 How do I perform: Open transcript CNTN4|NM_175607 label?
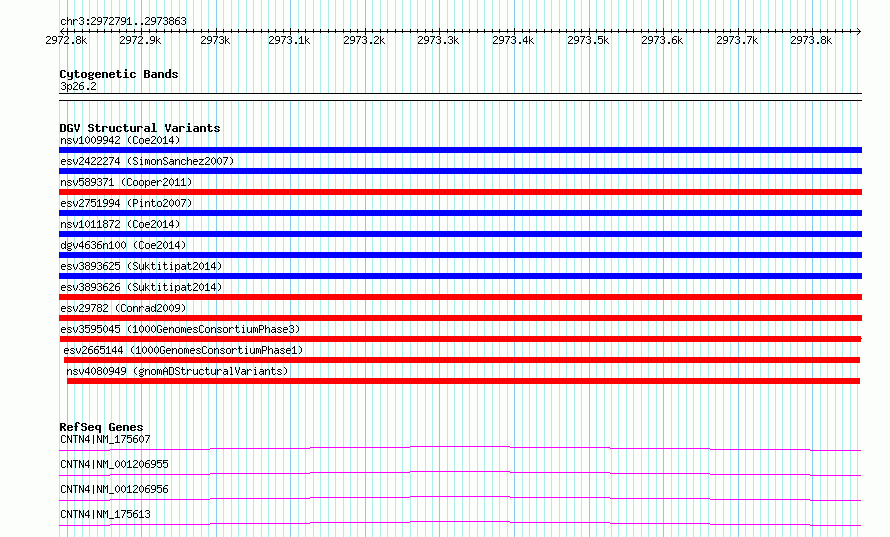tap(105, 439)
